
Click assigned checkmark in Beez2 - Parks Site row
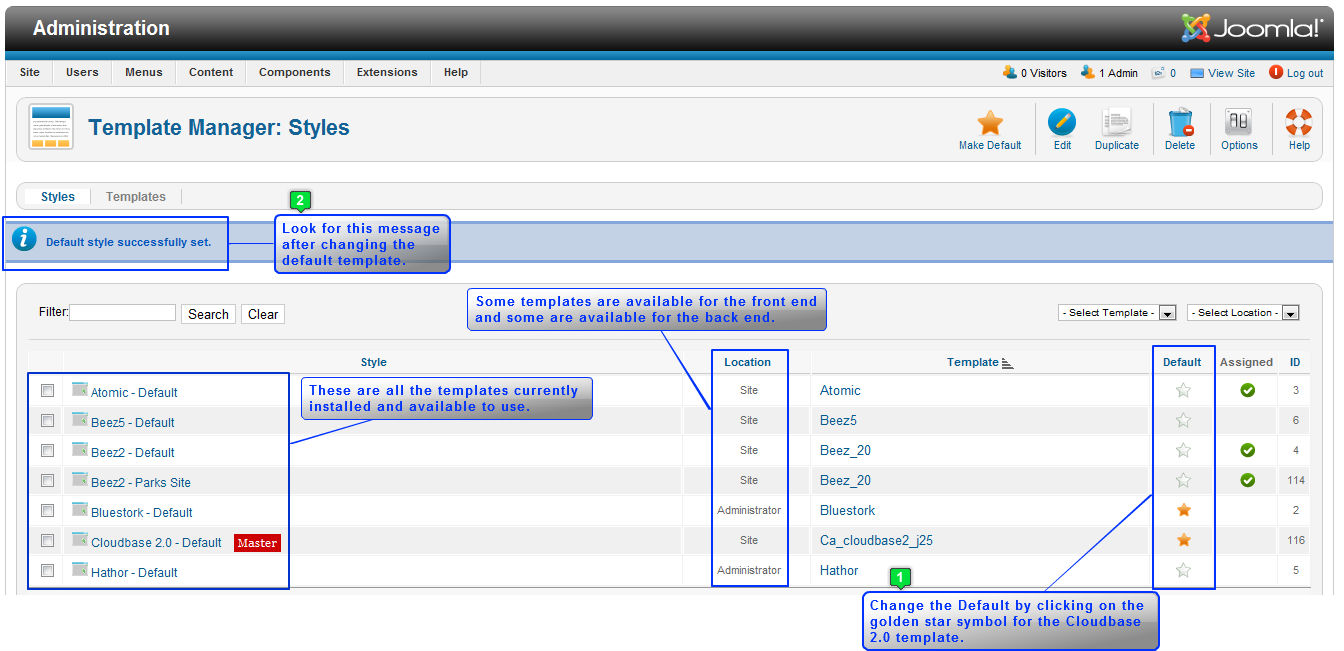click(1248, 480)
